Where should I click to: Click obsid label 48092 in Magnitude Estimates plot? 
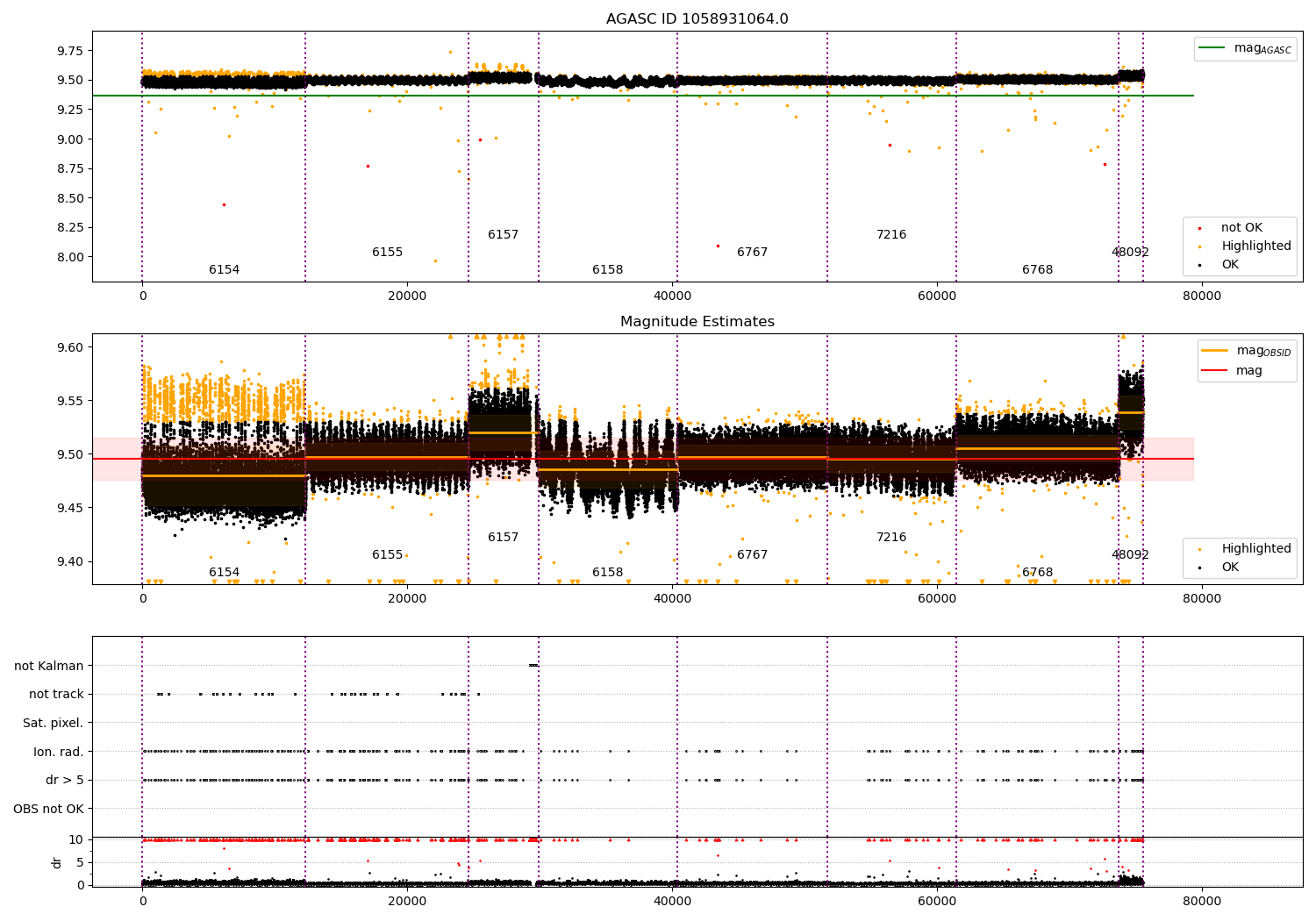[1130, 555]
